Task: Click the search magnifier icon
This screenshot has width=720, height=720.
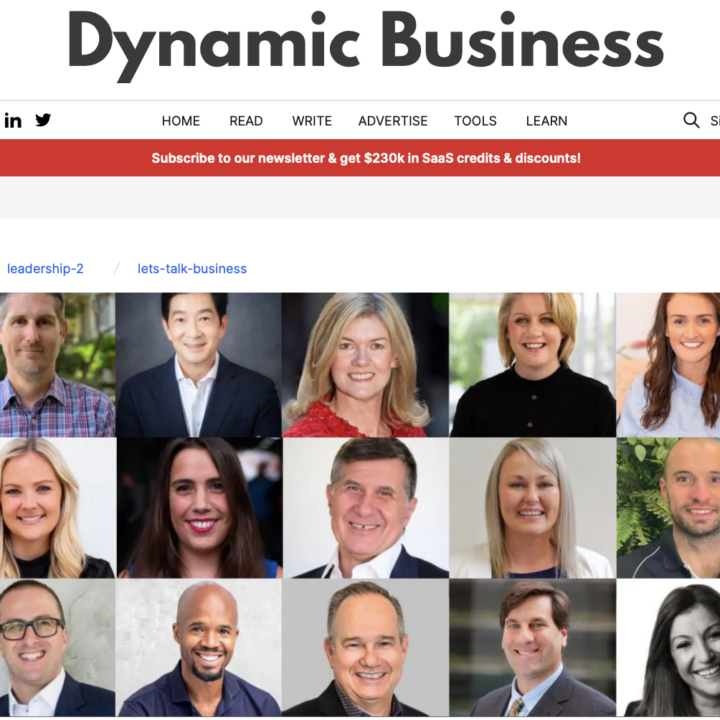Action: pyautogui.click(x=691, y=120)
